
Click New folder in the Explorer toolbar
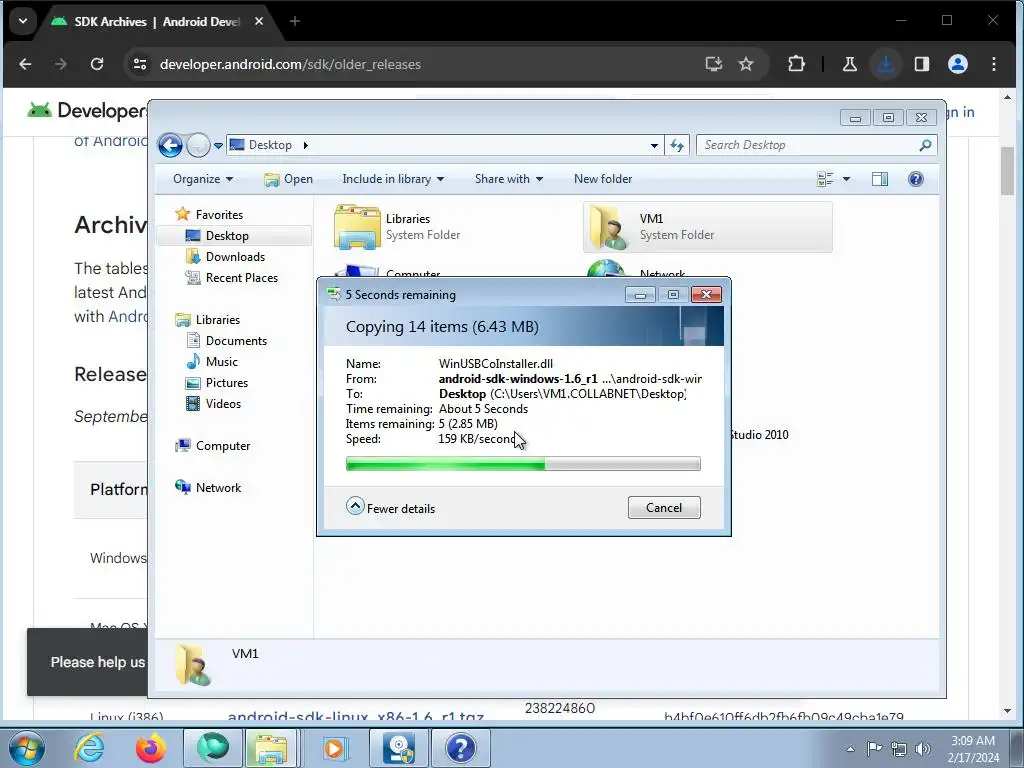[603, 179]
